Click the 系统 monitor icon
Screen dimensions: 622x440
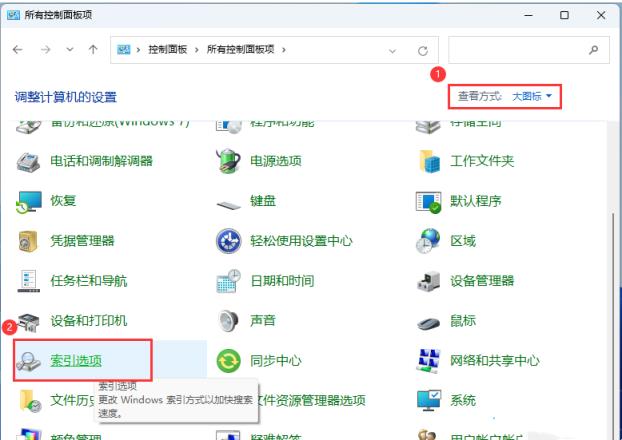429,401
